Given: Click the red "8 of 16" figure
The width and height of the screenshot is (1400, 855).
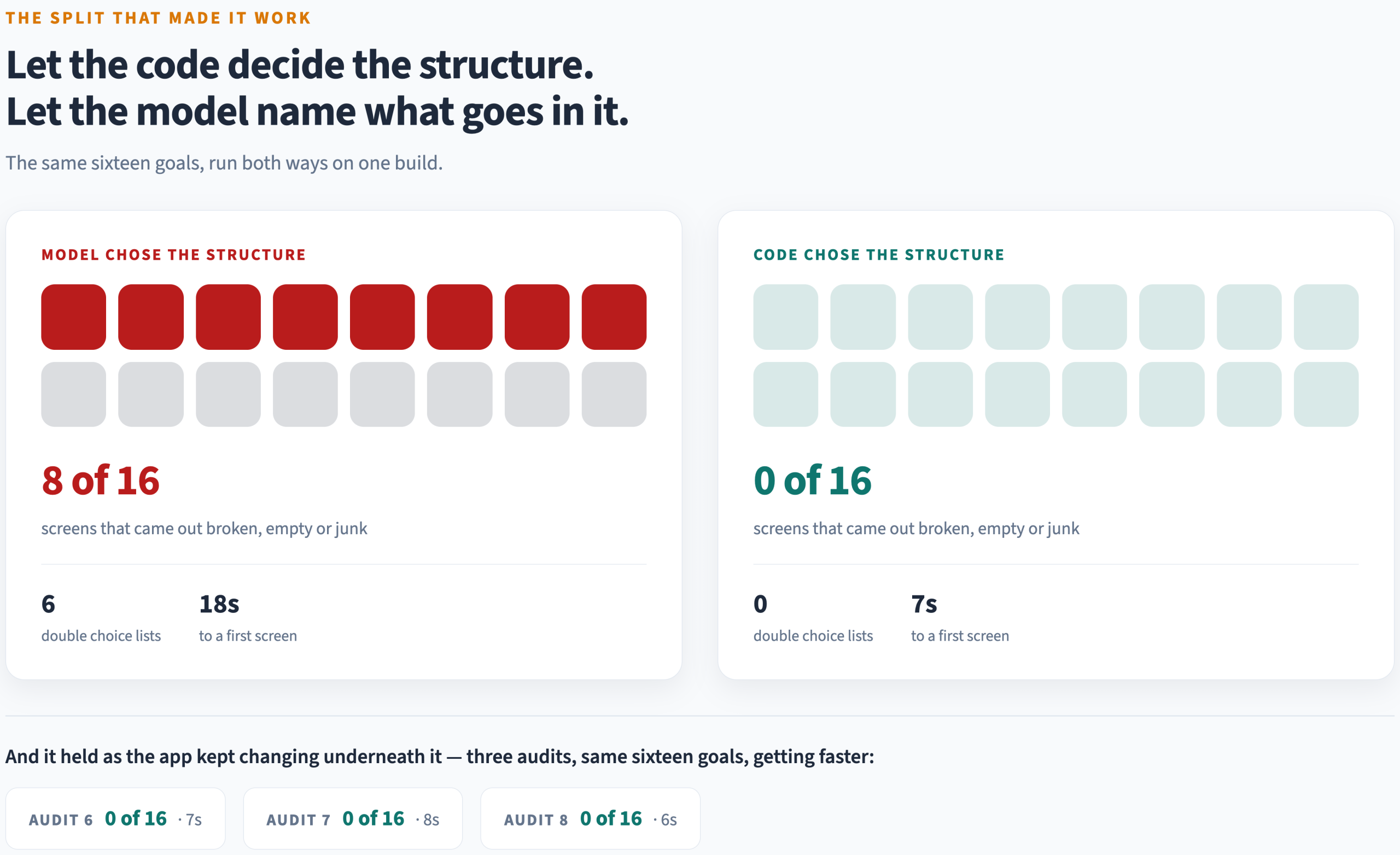Looking at the screenshot, I should coord(101,481).
